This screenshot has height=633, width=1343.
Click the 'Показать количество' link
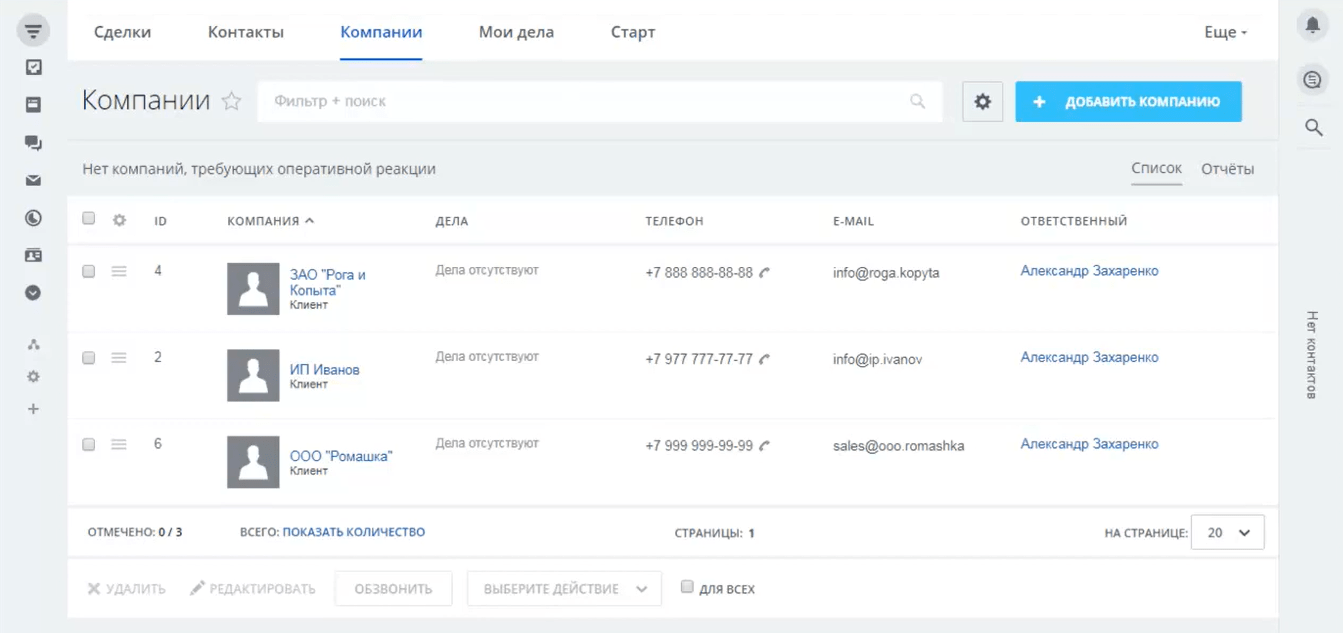pos(356,531)
